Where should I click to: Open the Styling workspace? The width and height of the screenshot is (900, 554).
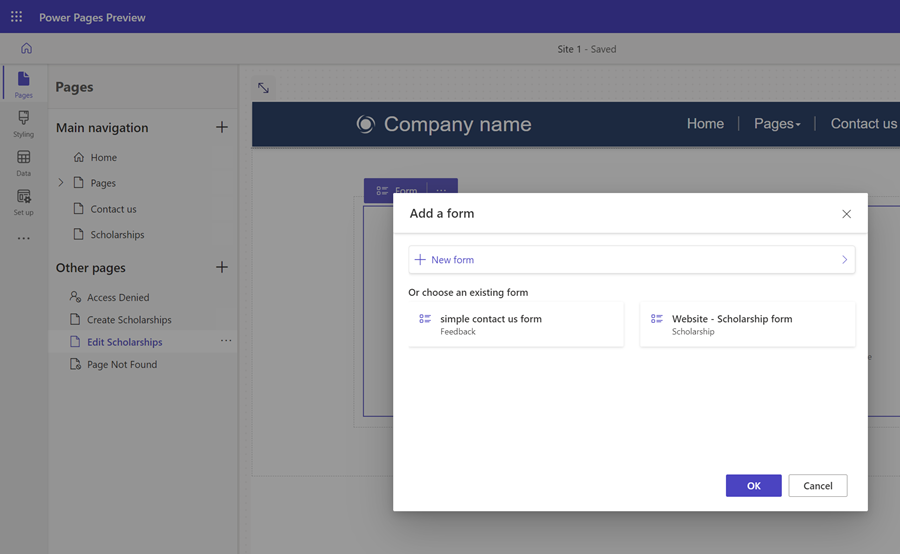(23, 124)
